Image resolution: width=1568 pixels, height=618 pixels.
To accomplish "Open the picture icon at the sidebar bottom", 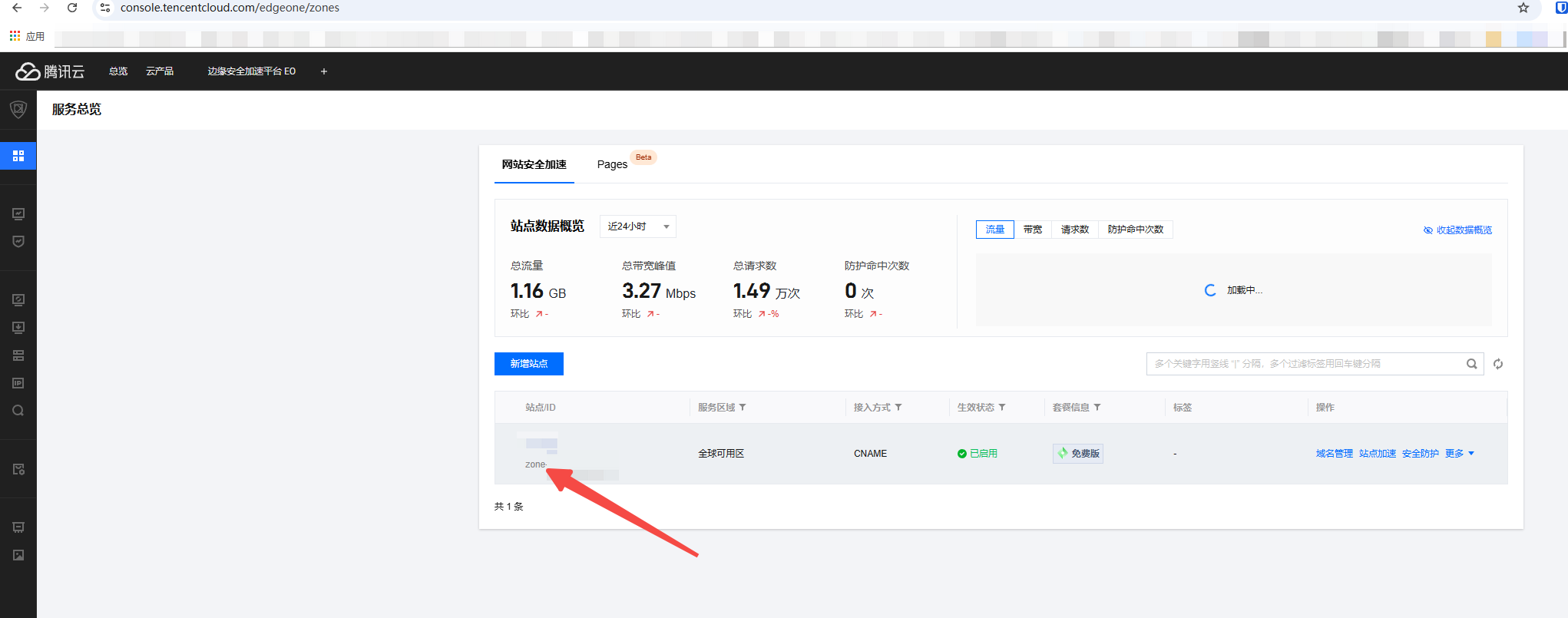I will click(18, 555).
